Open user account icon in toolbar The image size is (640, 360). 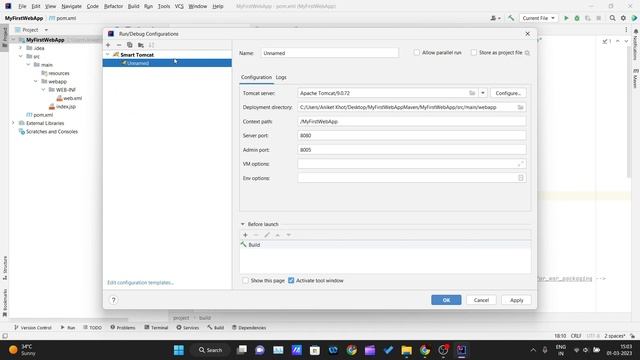[x=495, y=18]
